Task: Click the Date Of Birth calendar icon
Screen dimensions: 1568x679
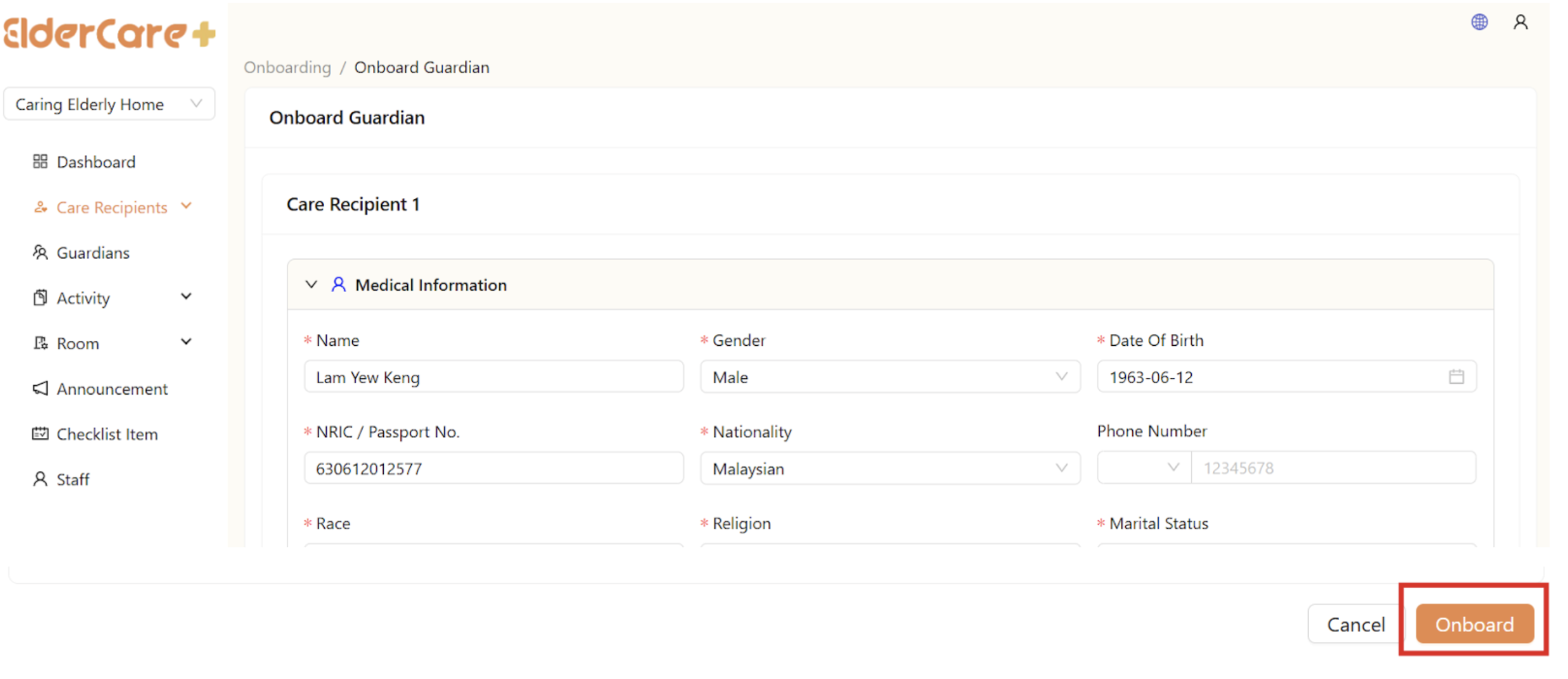Action: pyautogui.click(x=1456, y=377)
